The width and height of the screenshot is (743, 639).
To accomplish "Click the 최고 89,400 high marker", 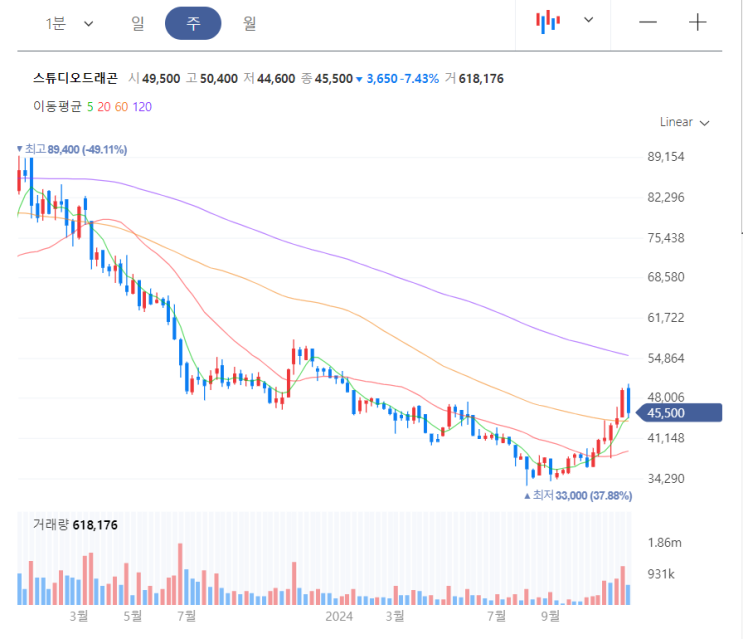I will tap(72, 150).
